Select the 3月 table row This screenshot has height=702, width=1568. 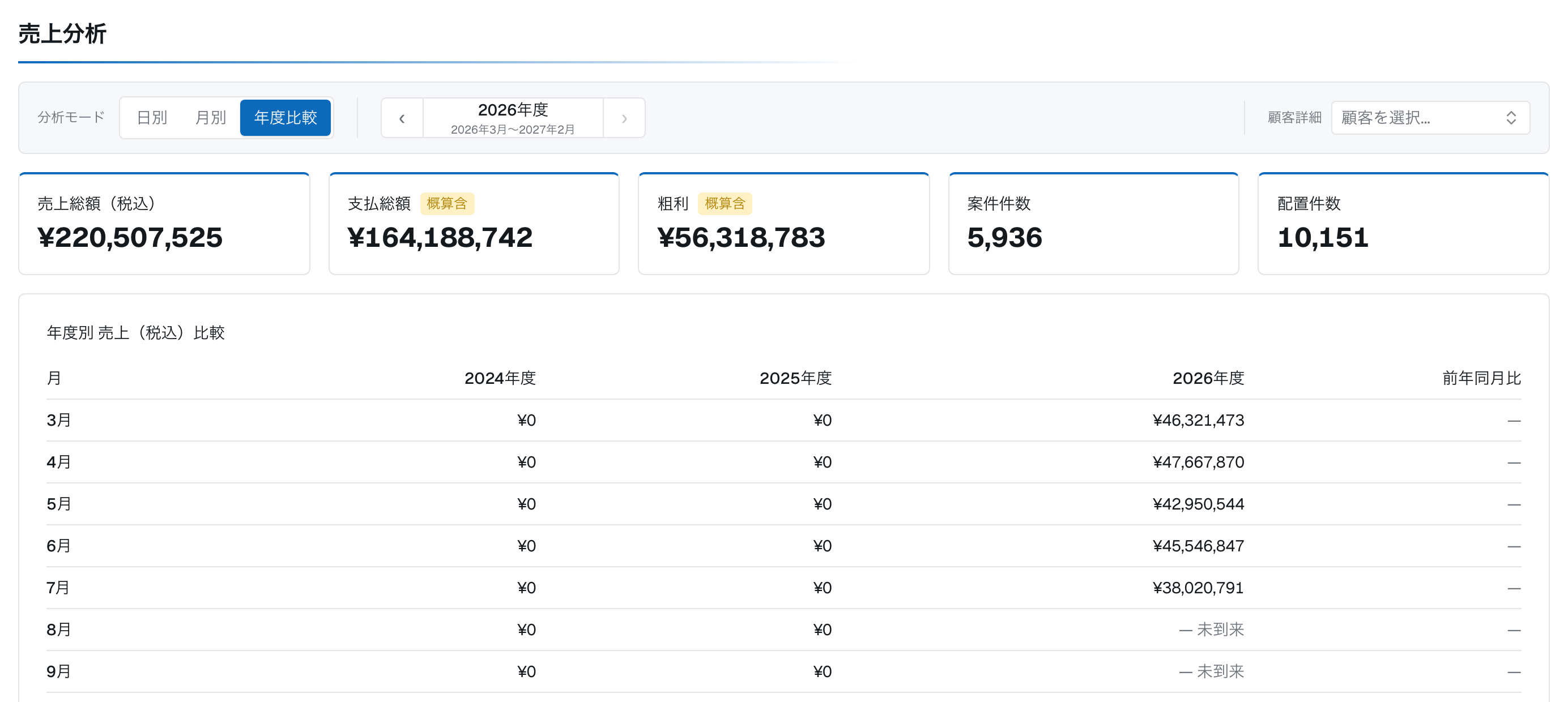[x=784, y=420]
